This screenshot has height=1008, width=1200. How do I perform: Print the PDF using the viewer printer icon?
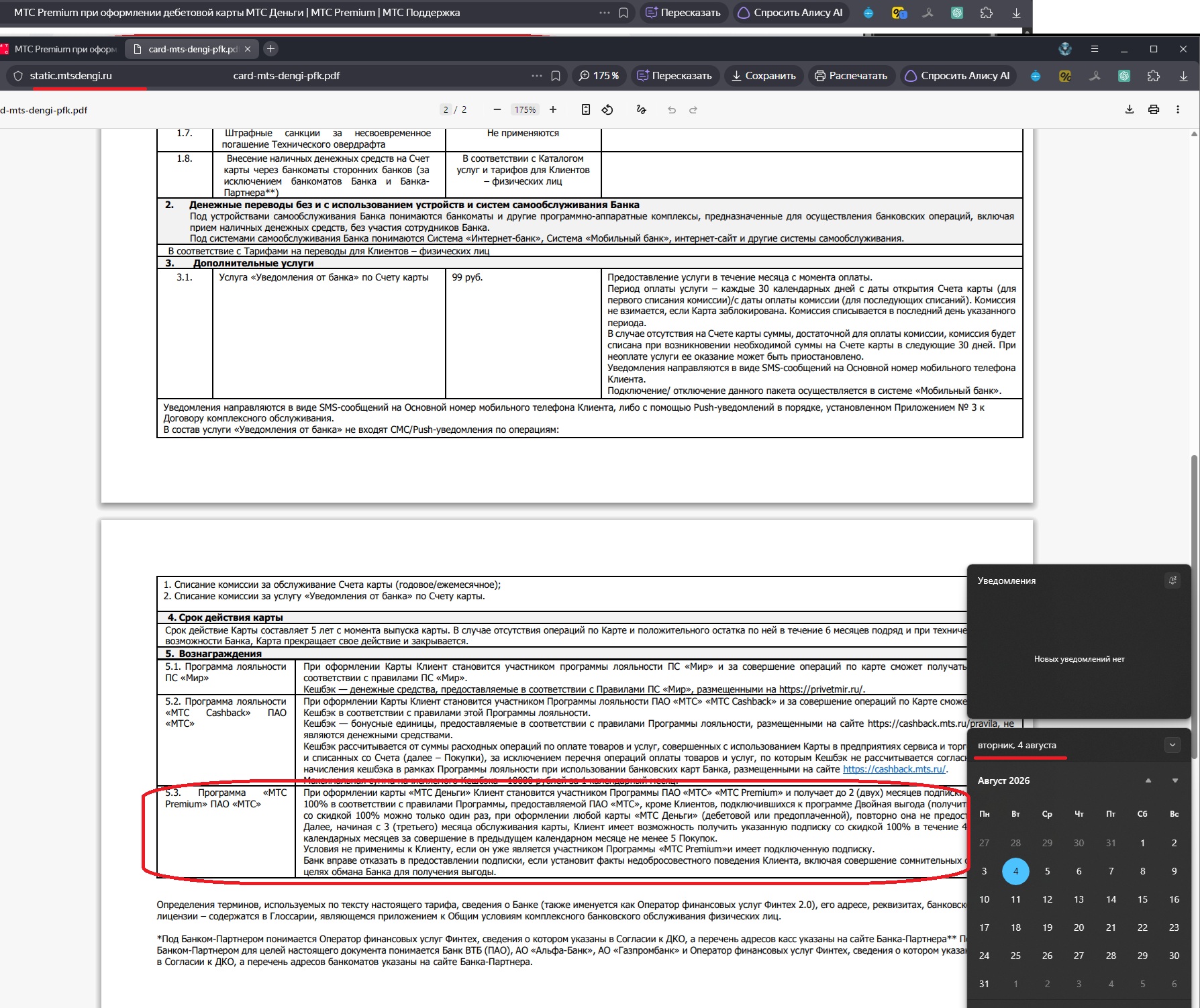pyautogui.click(x=1154, y=109)
